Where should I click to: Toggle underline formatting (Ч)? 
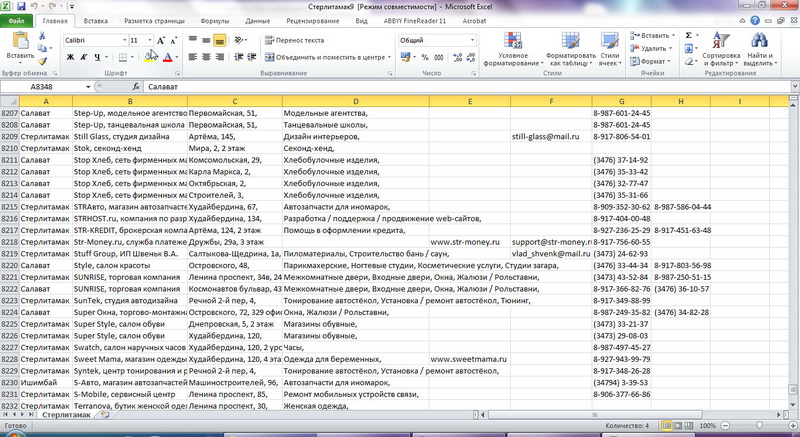pyautogui.click(x=97, y=57)
